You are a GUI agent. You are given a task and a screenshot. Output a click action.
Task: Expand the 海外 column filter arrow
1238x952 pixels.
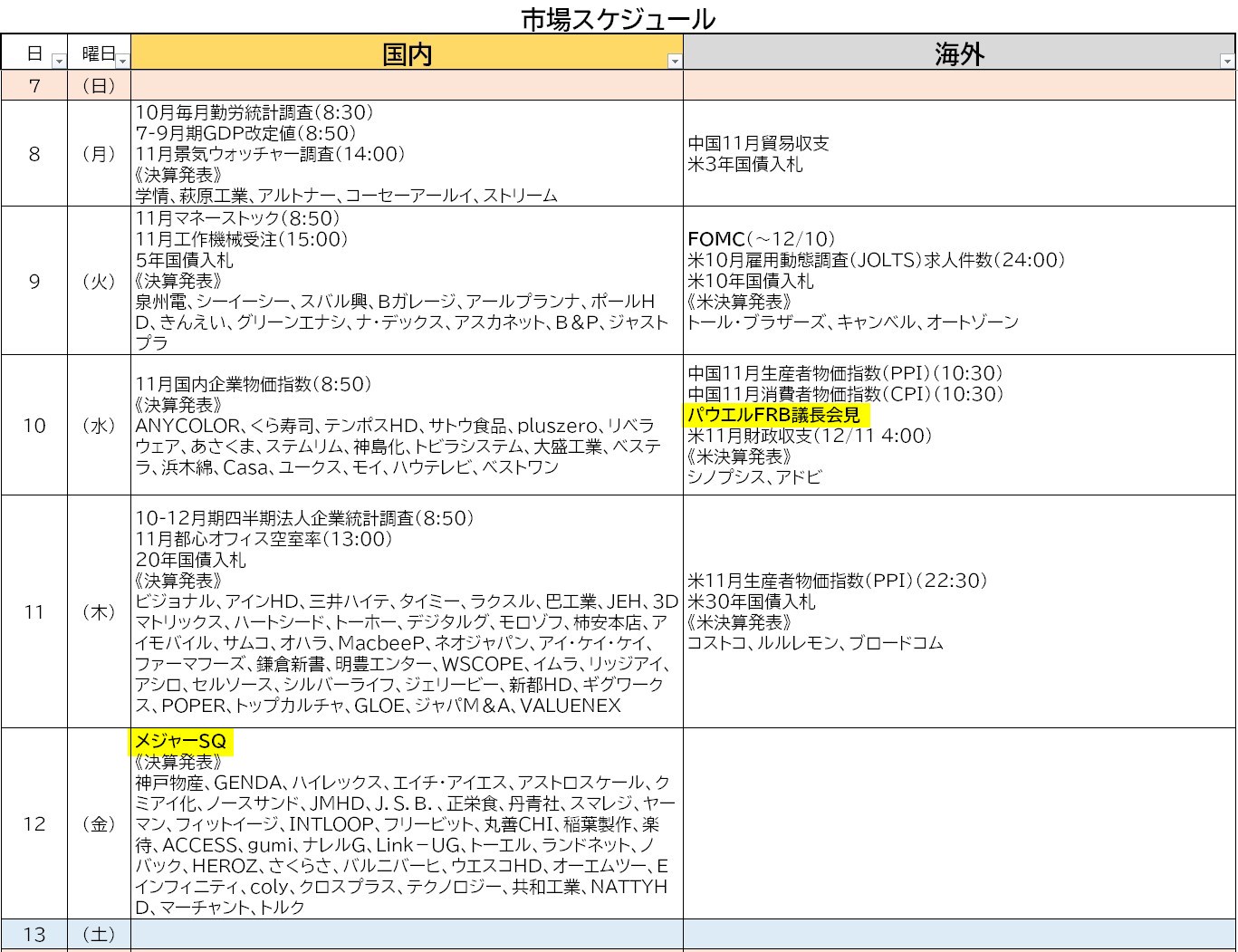(x=1227, y=62)
